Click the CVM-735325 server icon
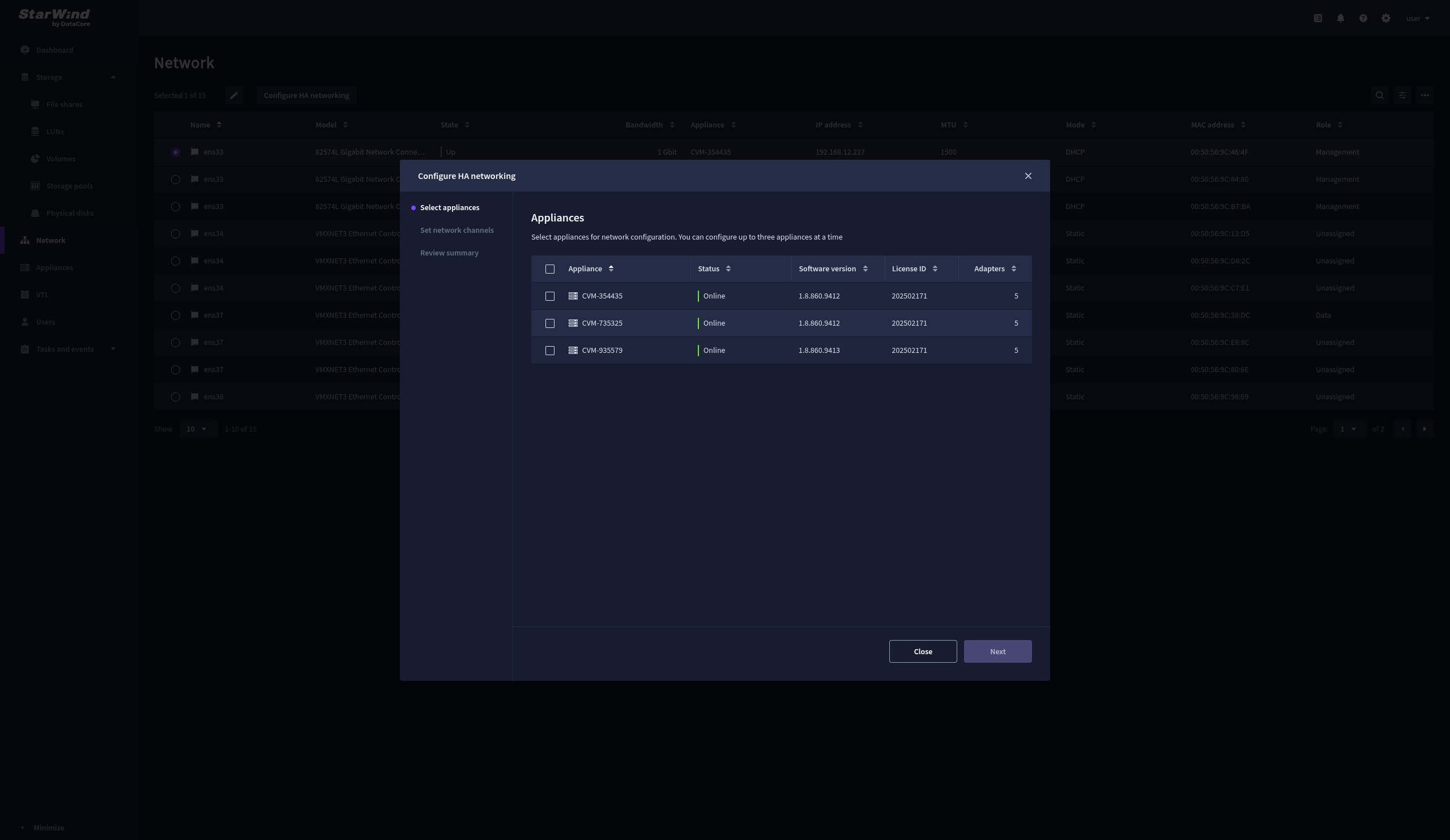The image size is (1450, 840). tap(573, 323)
